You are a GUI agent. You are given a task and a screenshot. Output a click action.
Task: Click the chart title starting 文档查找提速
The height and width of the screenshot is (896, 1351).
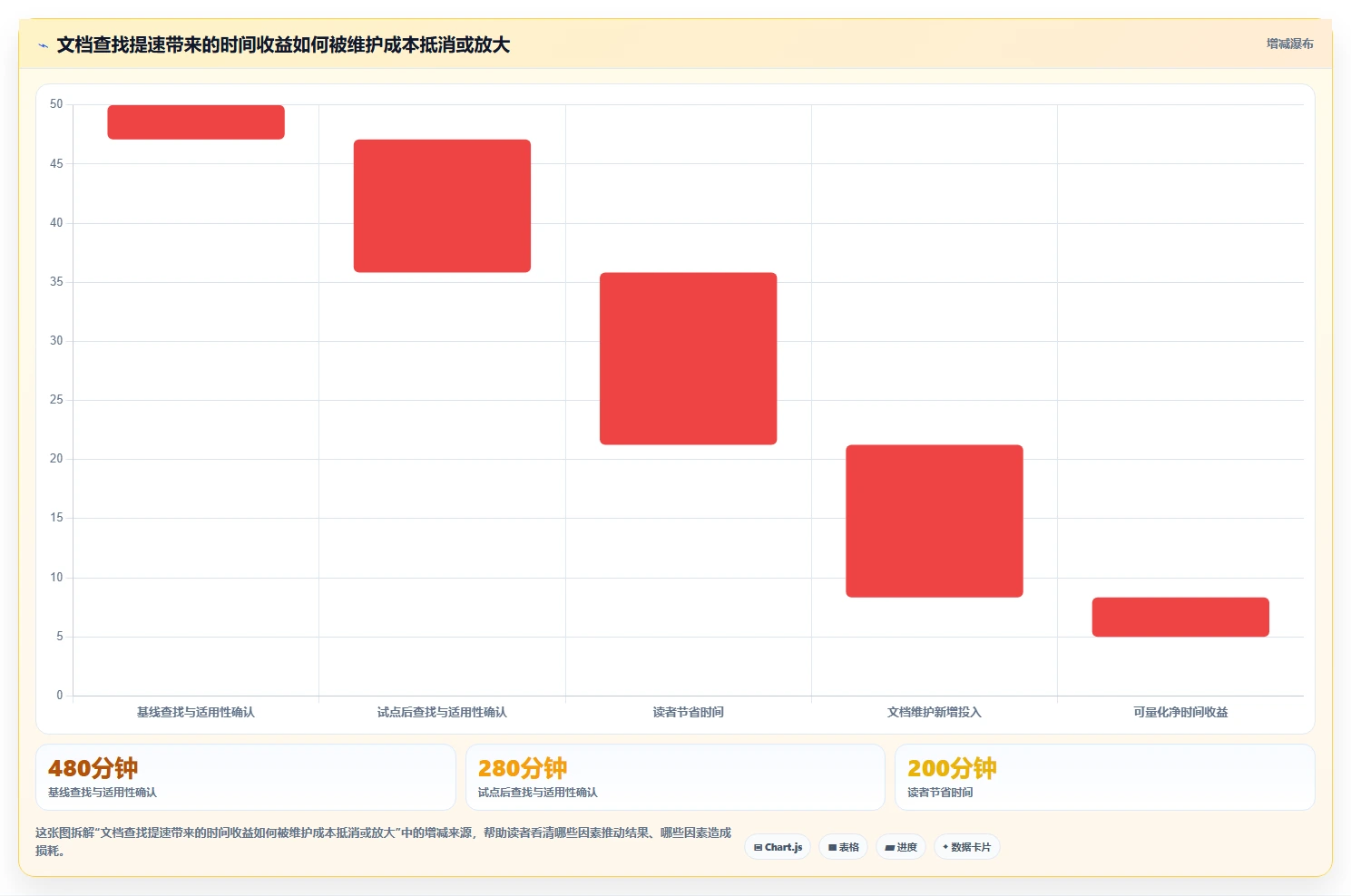(283, 44)
